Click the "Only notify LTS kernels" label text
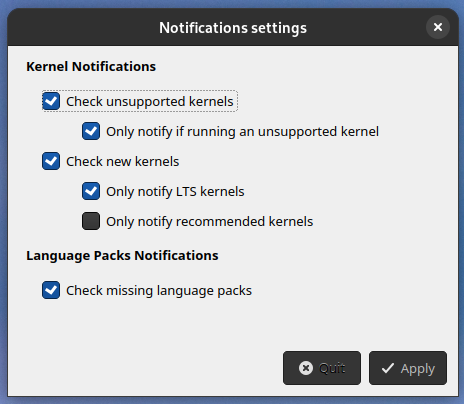This screenshot has height=404, width=464. click(175, 191)
